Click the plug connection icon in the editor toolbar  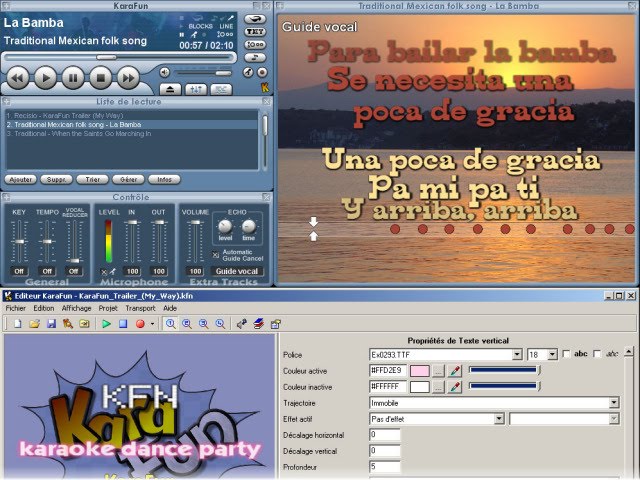coord(242,324)
